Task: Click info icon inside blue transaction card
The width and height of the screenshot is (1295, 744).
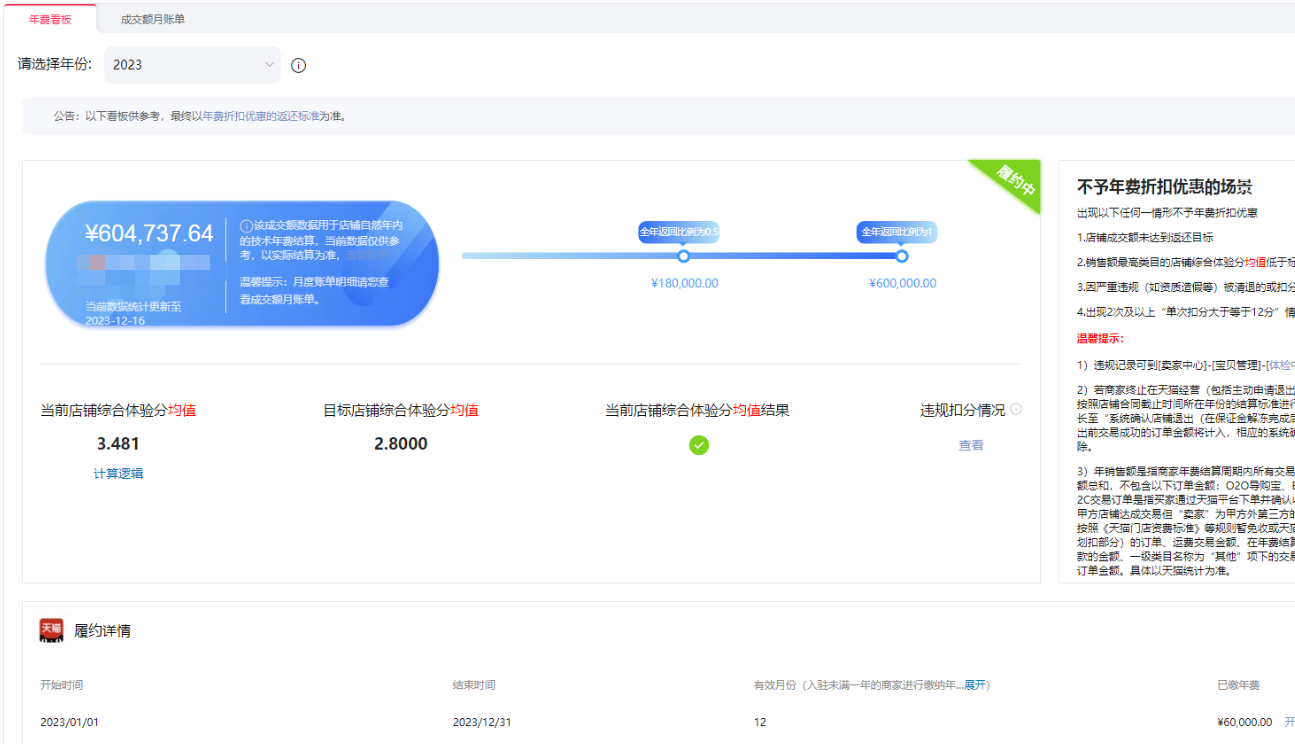Action: [247, 226]
